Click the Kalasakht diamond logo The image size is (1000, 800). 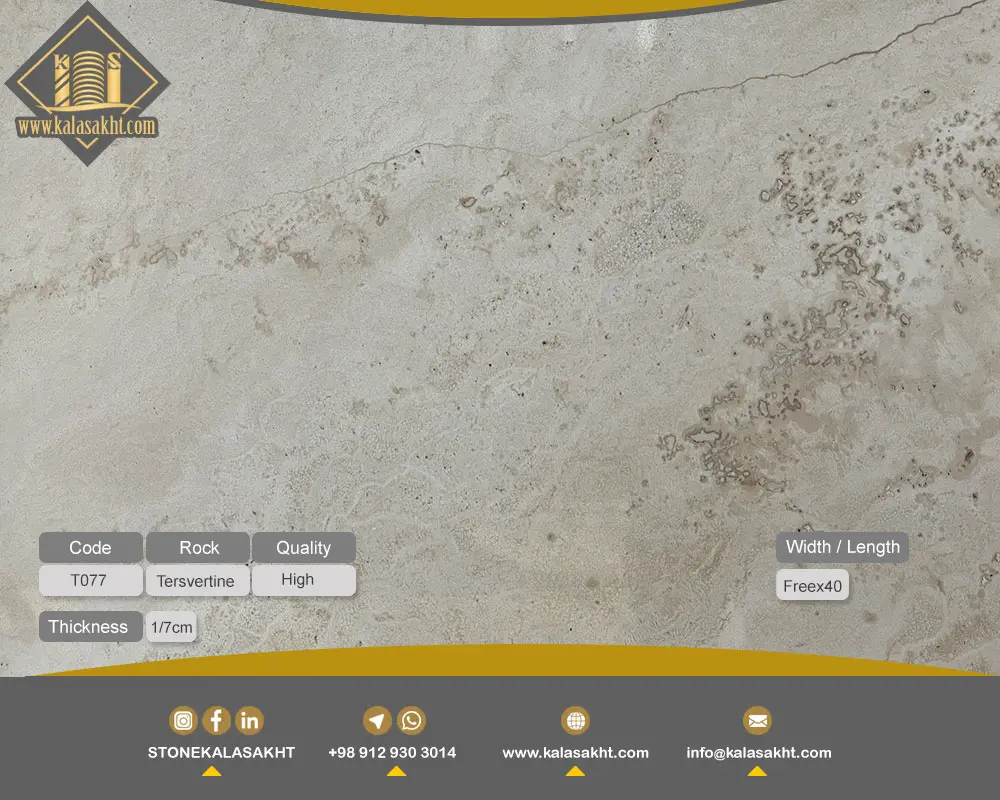pos(87,84)
